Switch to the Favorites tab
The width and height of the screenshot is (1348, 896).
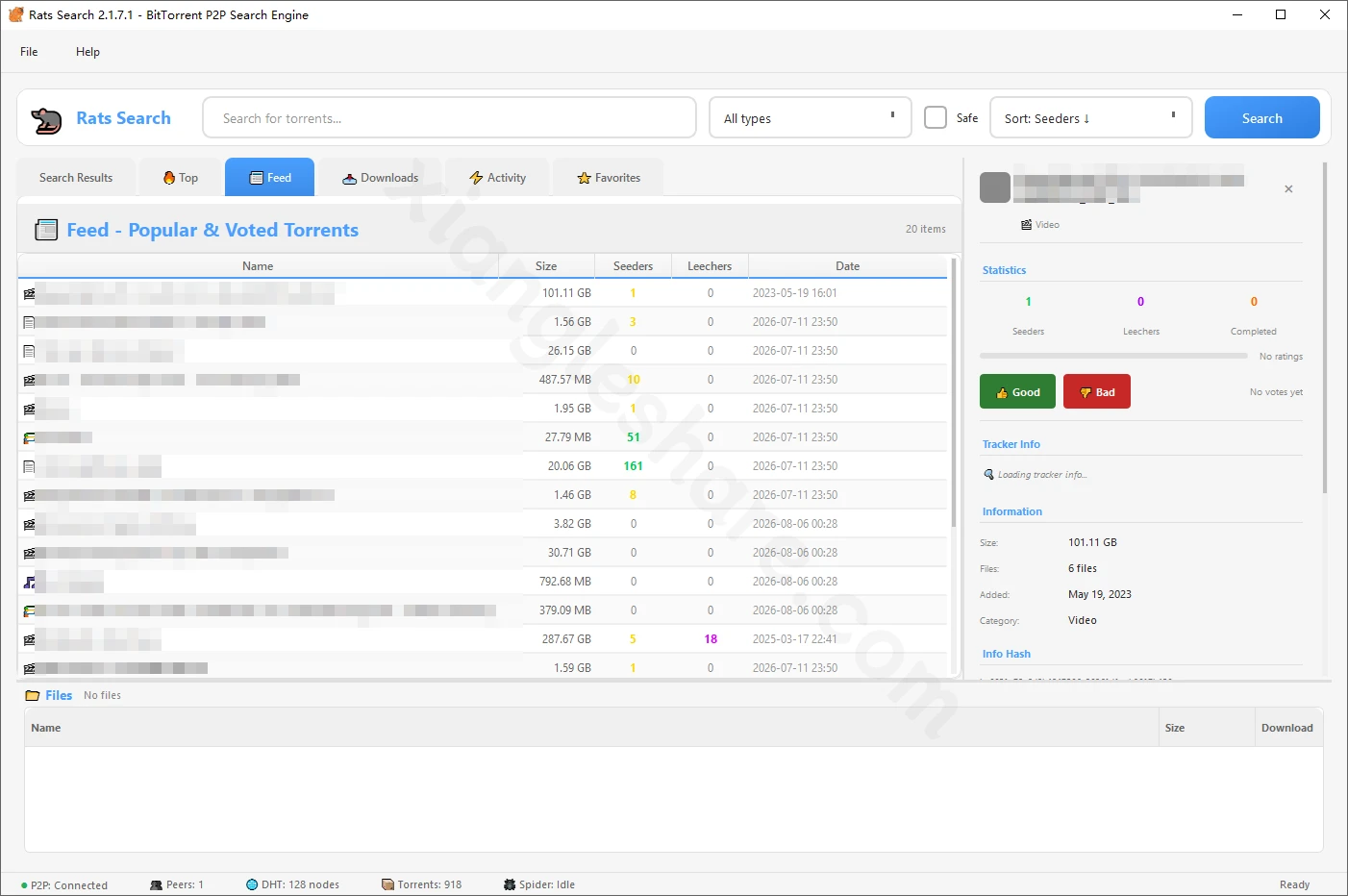(x=608, y=178)
